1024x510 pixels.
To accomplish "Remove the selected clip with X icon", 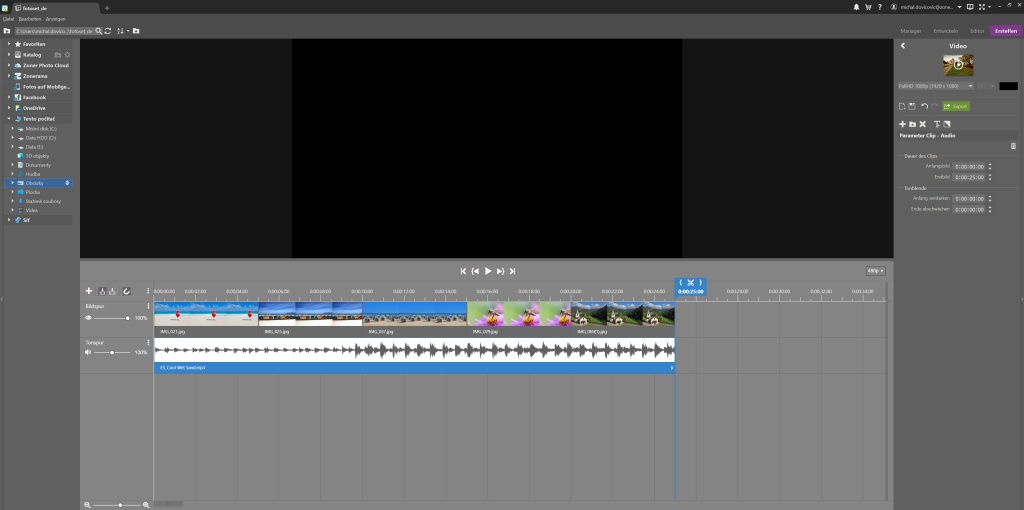I will [x=923, y=124].
